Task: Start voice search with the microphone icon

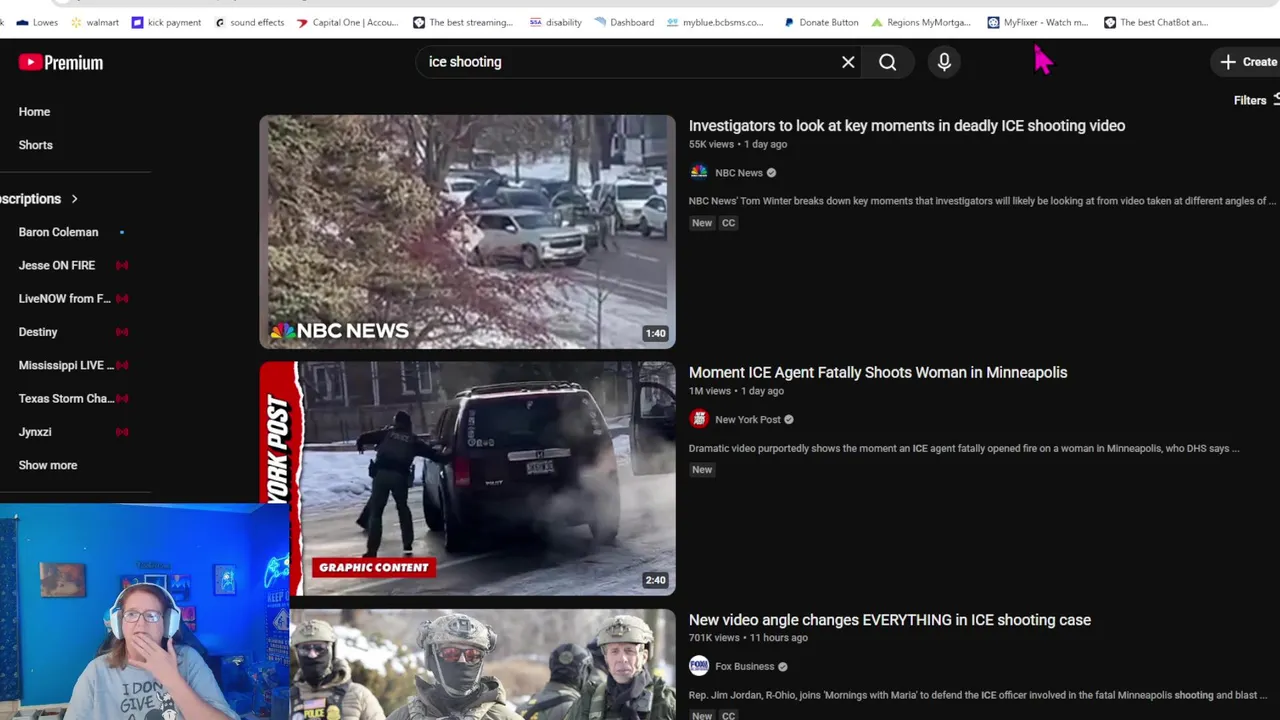Action: (944, 62)
